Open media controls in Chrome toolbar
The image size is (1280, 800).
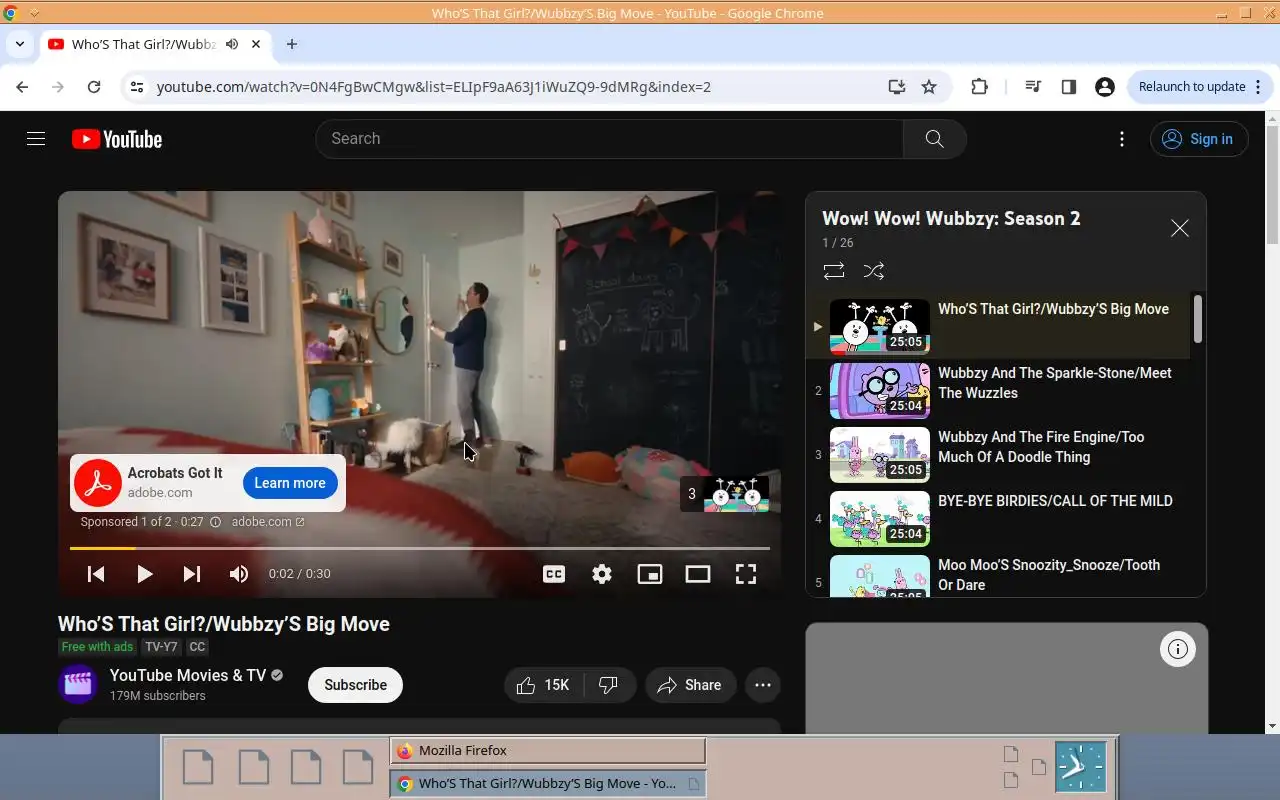pyautogui.click(x=1034, y=87)
